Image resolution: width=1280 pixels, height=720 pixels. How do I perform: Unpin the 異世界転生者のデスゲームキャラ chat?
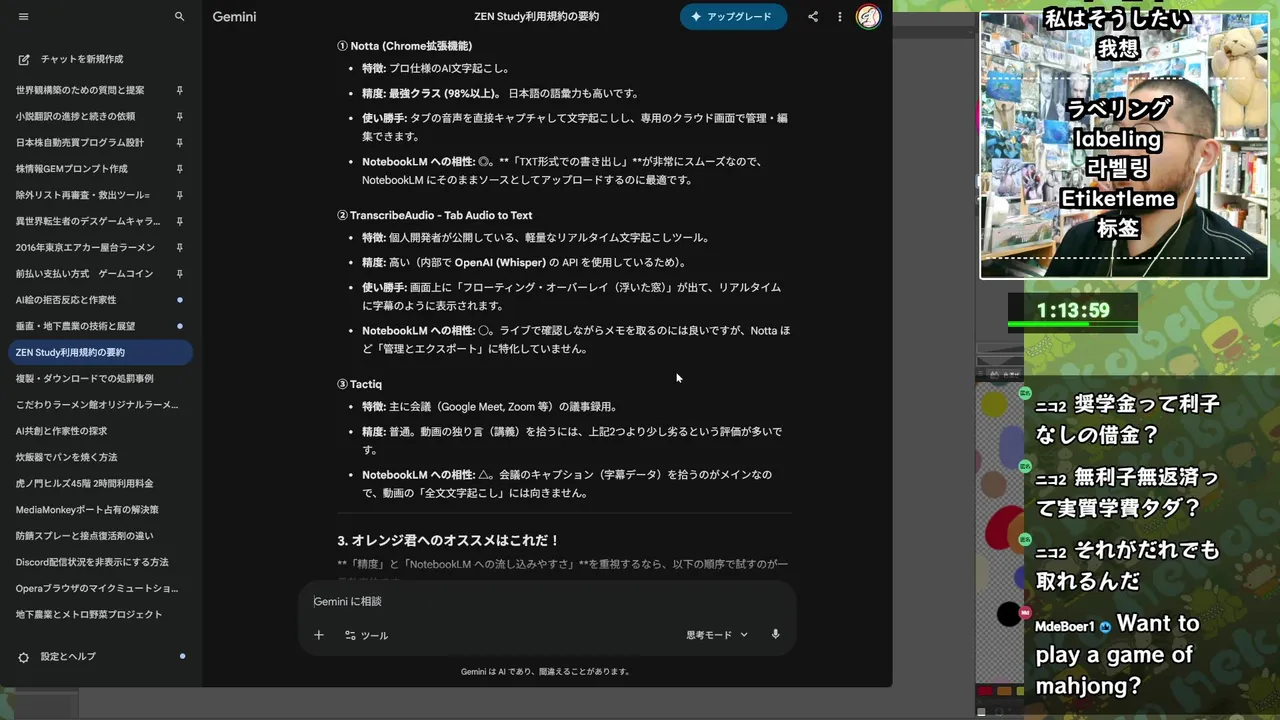(180, 221)
